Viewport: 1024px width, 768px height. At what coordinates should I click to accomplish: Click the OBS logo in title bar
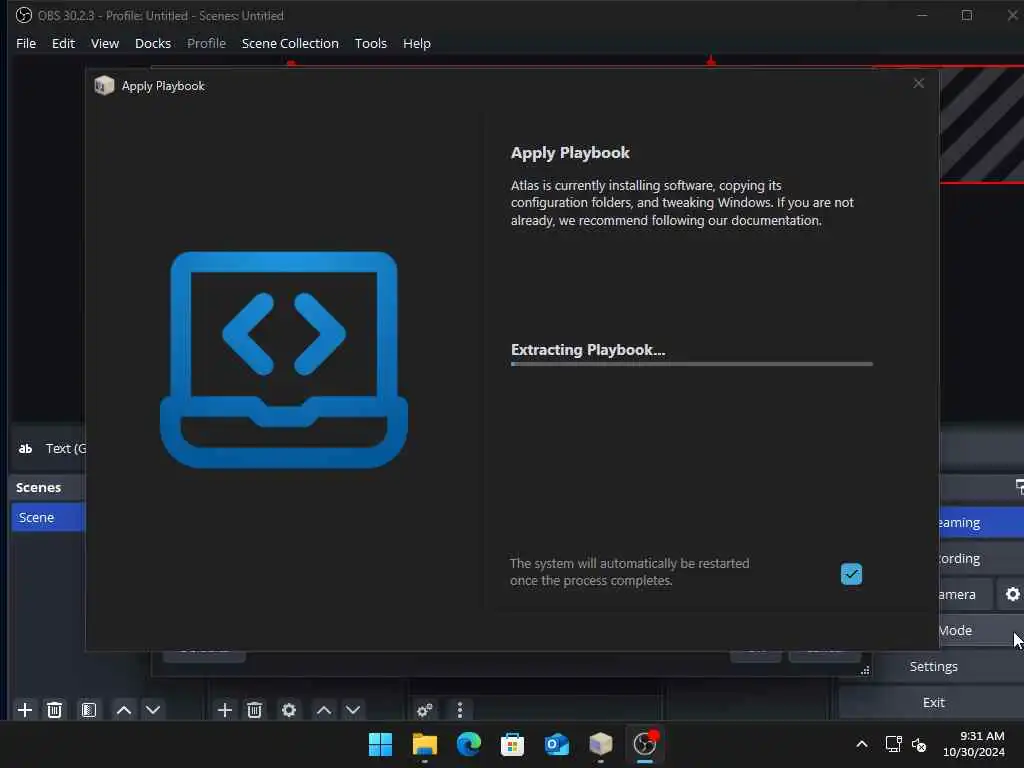24,15
